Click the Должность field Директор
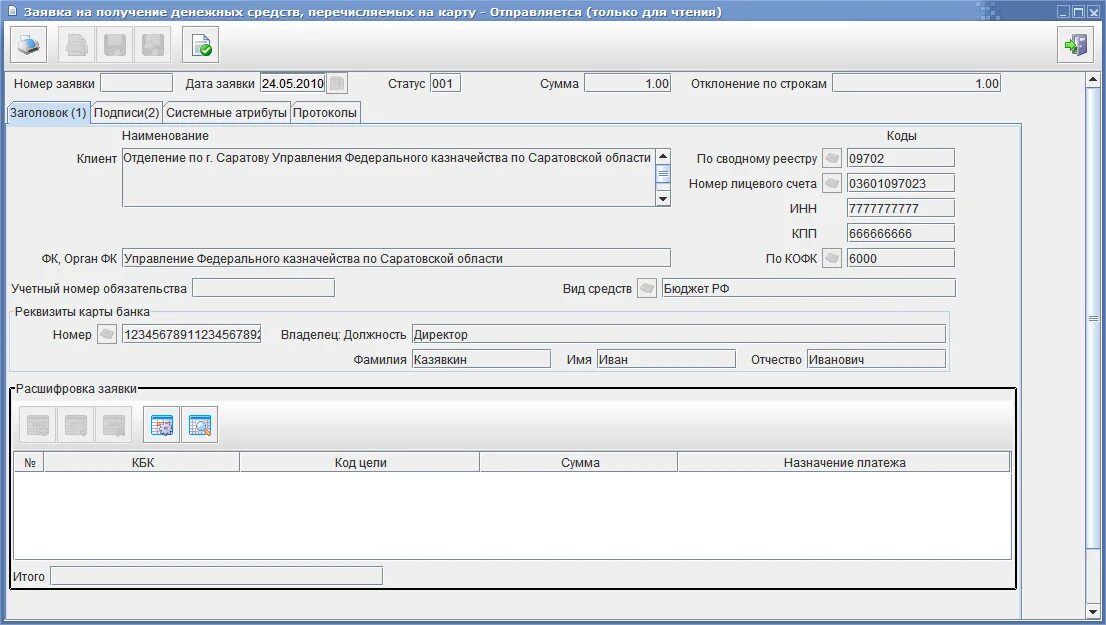The width and height of the screenshot is (1106, 625). tap(679, 334)
